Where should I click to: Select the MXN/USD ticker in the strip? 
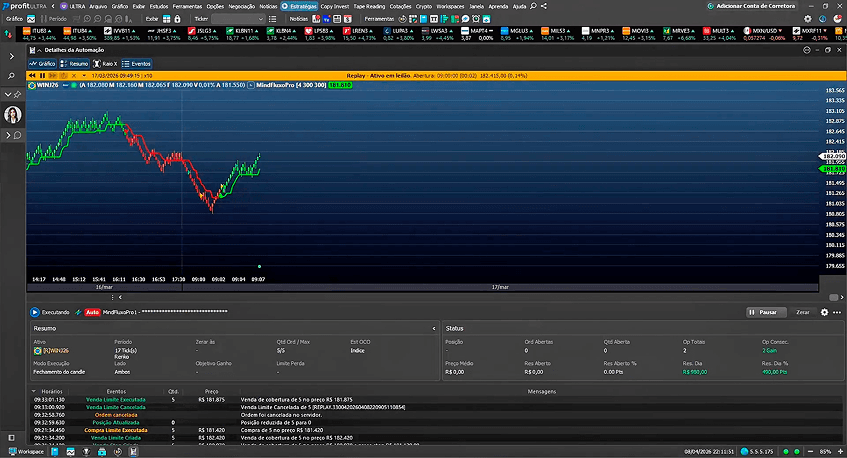pyautogui.click(x=764, y=35)
